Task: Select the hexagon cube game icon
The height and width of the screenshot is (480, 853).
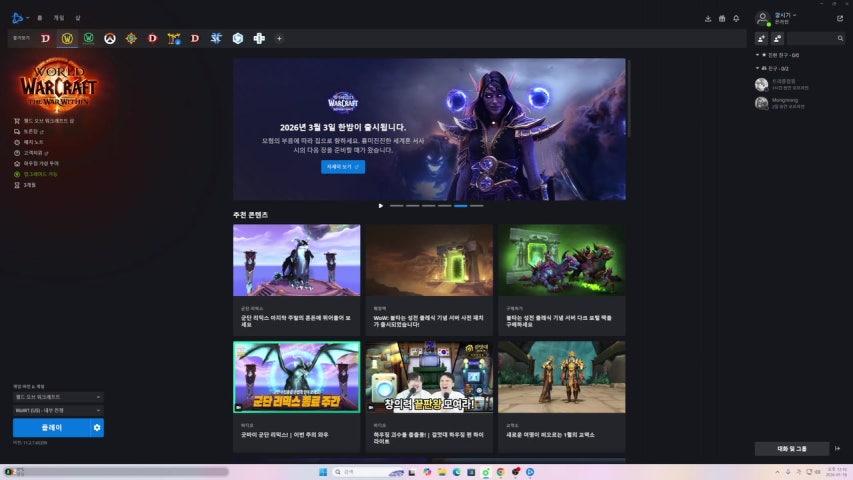Action: (238, 38)
